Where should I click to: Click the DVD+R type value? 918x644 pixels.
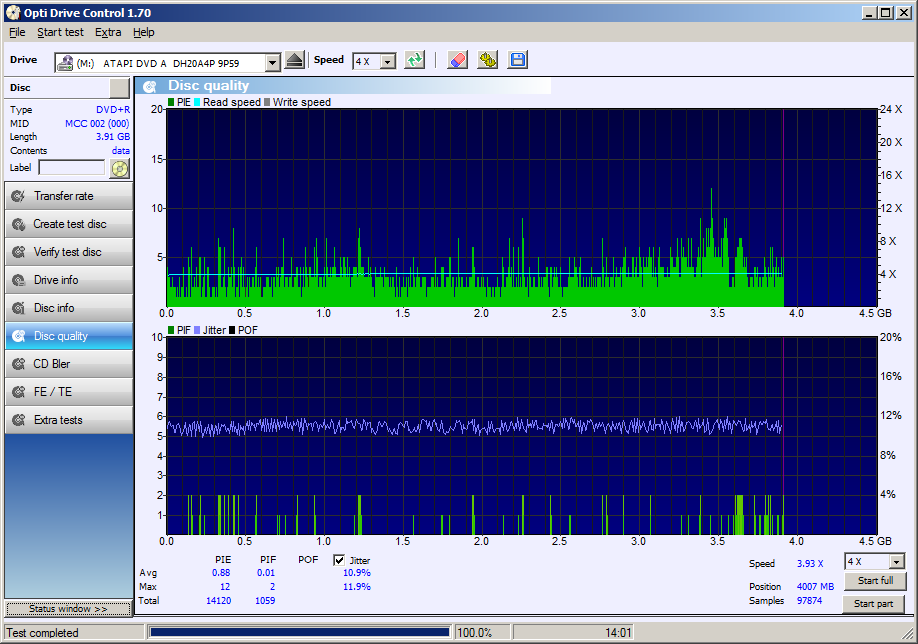(x=112, y=109)
